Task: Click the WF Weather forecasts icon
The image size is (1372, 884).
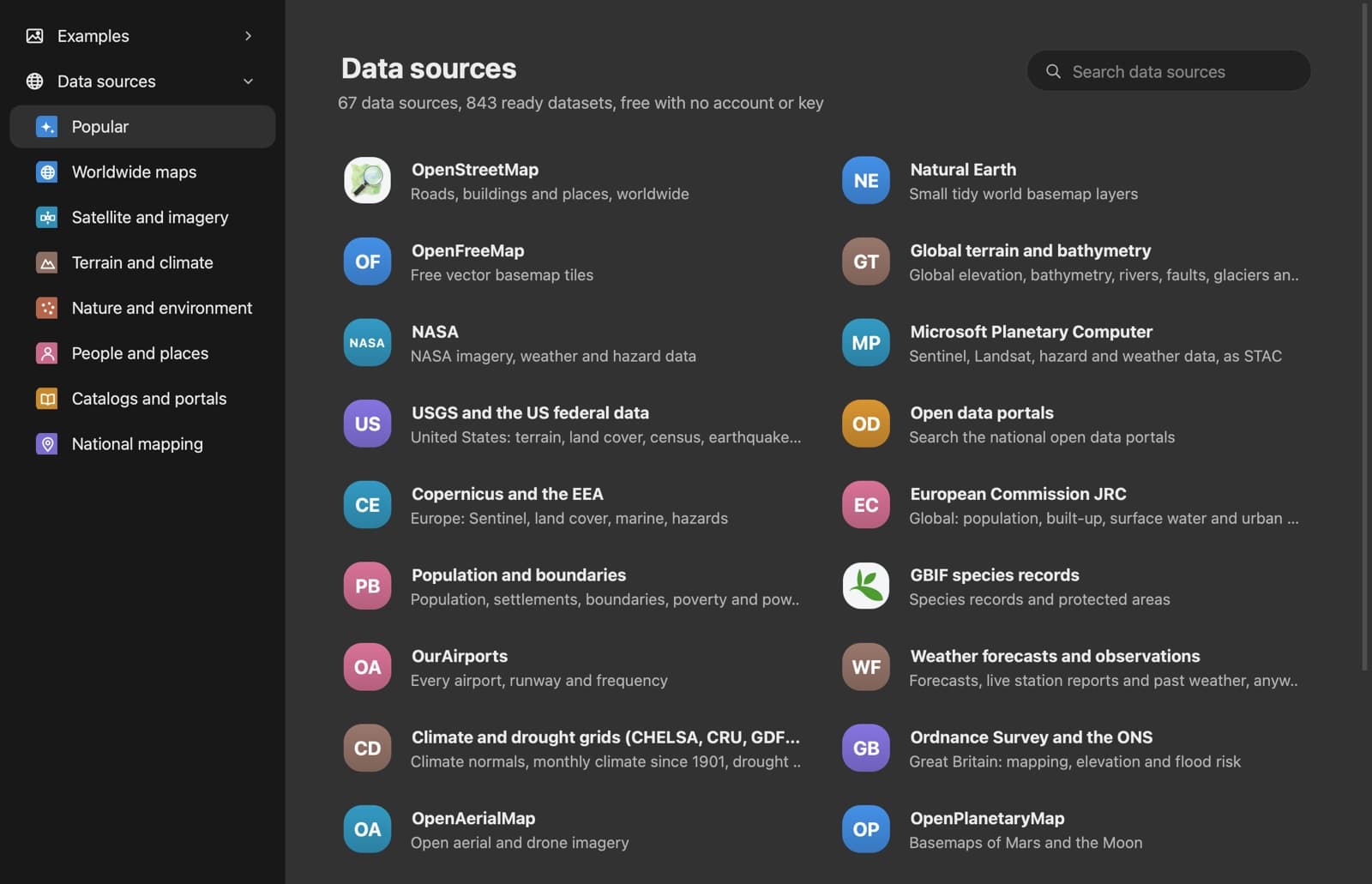Action: pyautogui.click(x=866, y=666)
